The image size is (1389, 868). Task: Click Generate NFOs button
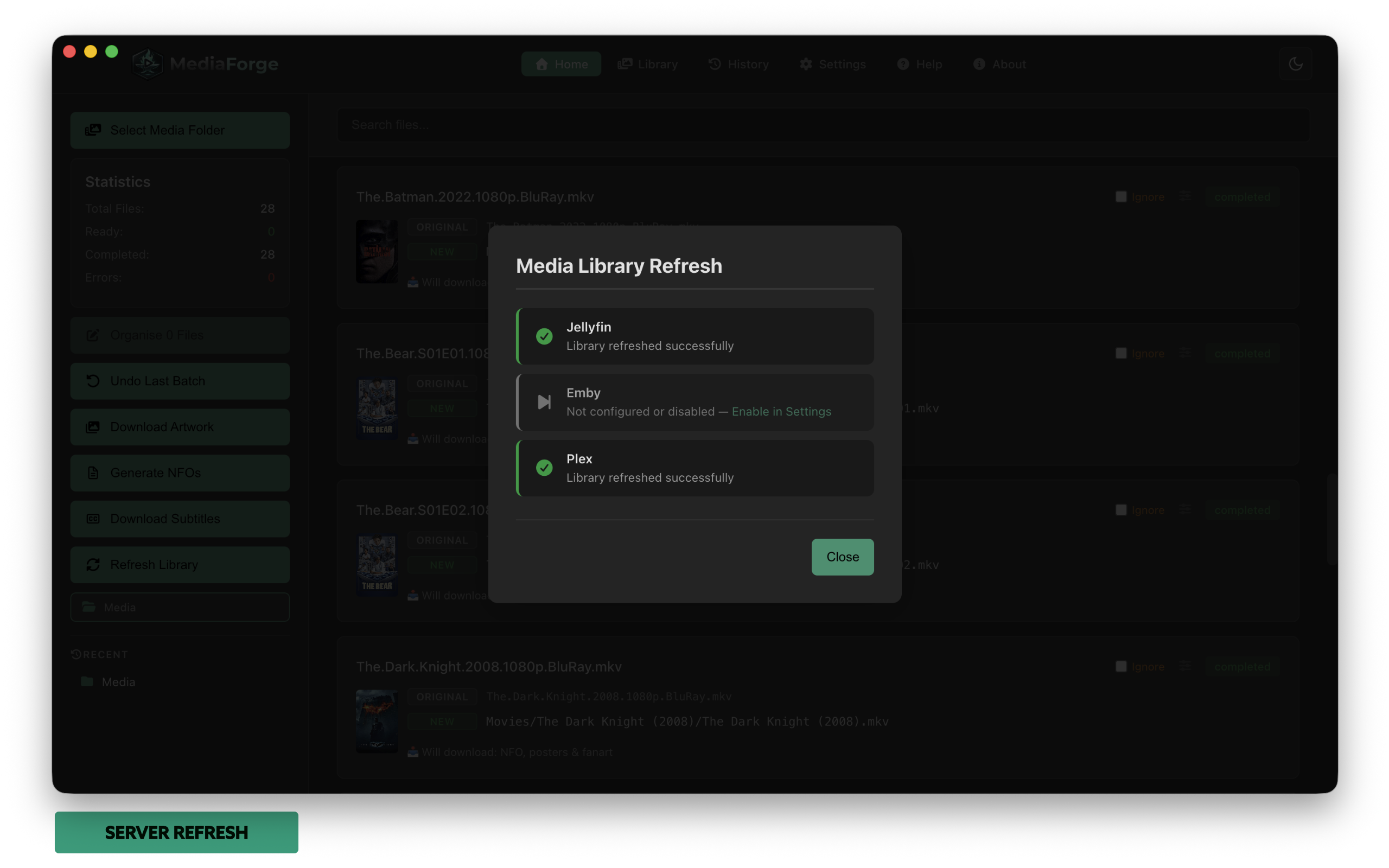(x=180, y=473)
